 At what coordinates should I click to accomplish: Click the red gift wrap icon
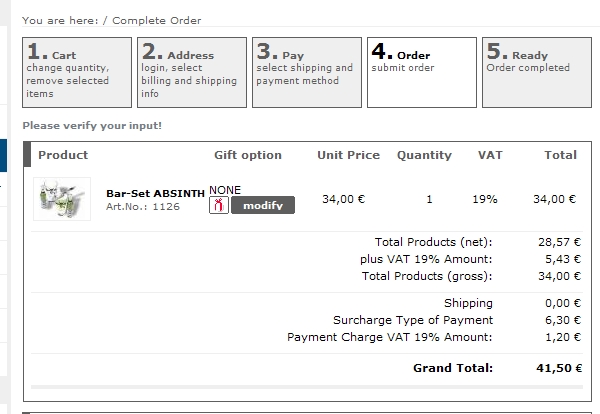[219, 205]
